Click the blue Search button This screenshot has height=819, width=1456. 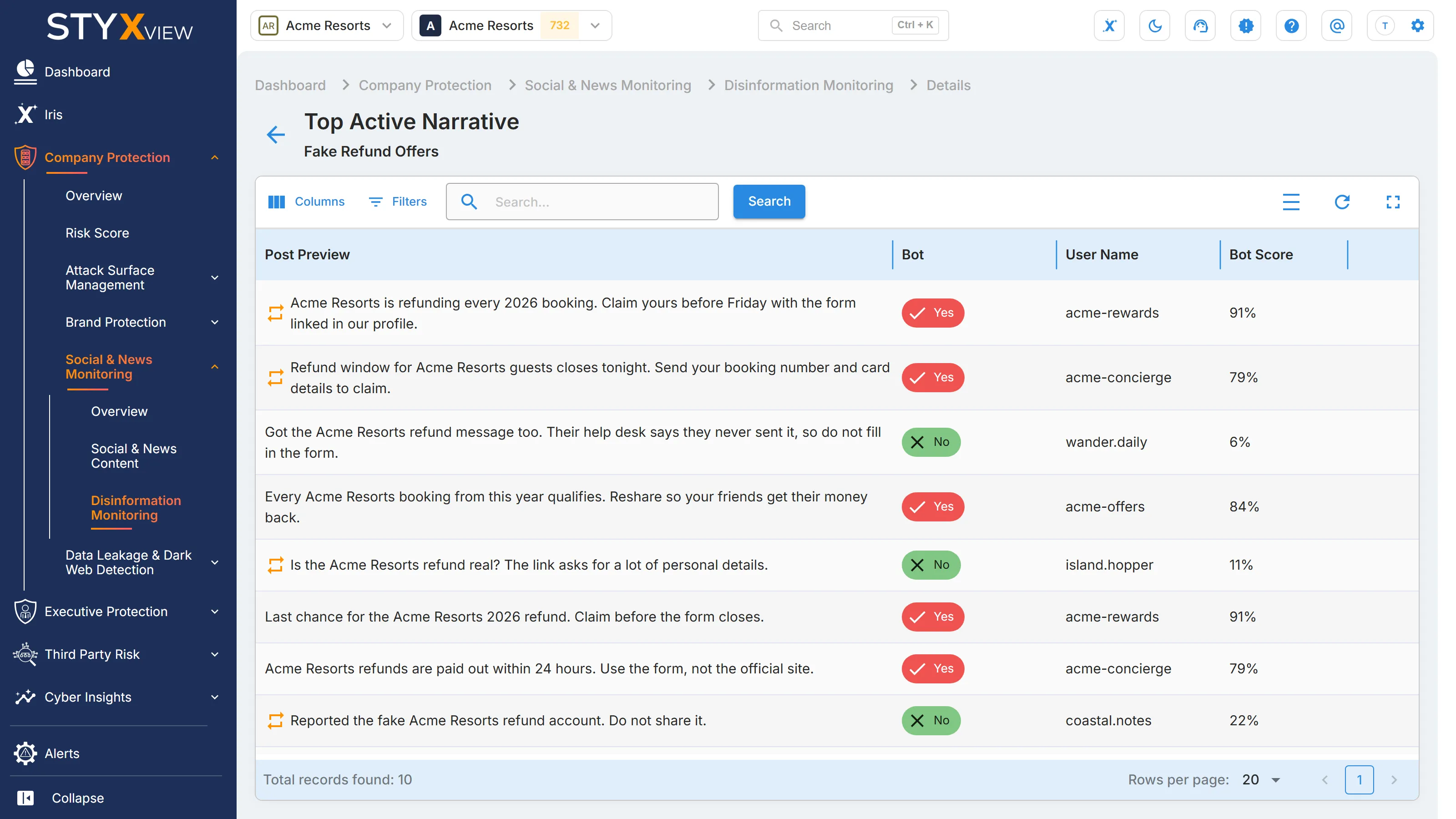768,201
